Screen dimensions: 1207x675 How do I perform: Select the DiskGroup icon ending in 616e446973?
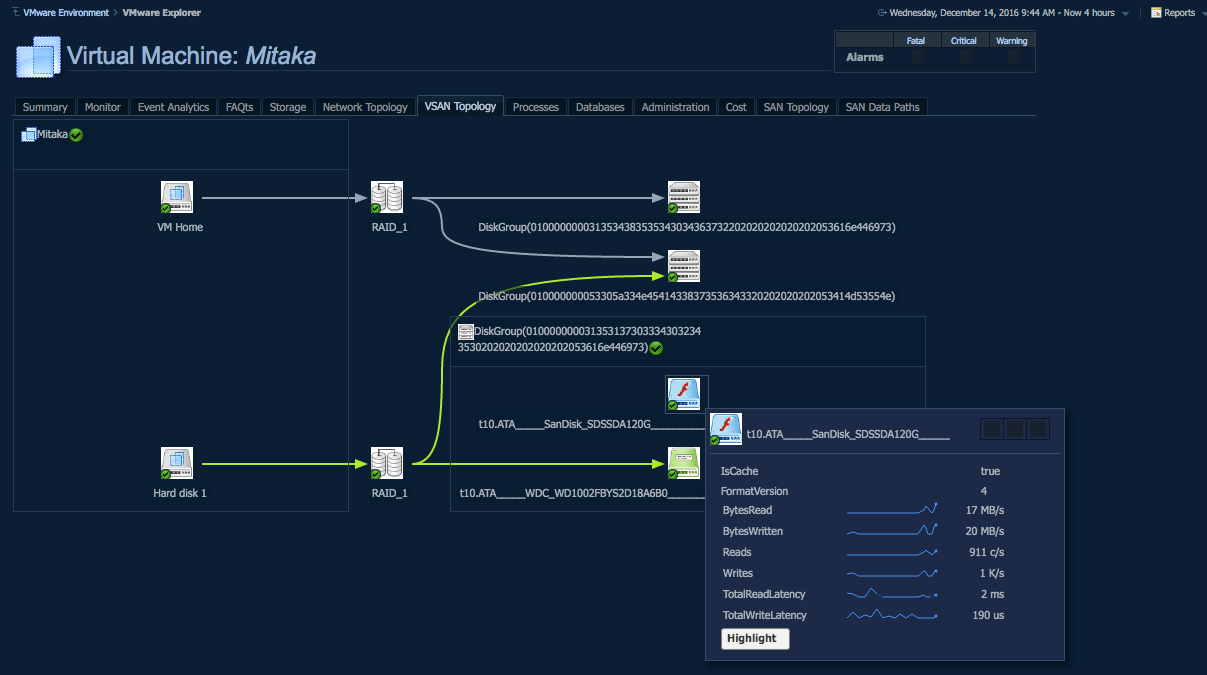[x=683, y=197]
